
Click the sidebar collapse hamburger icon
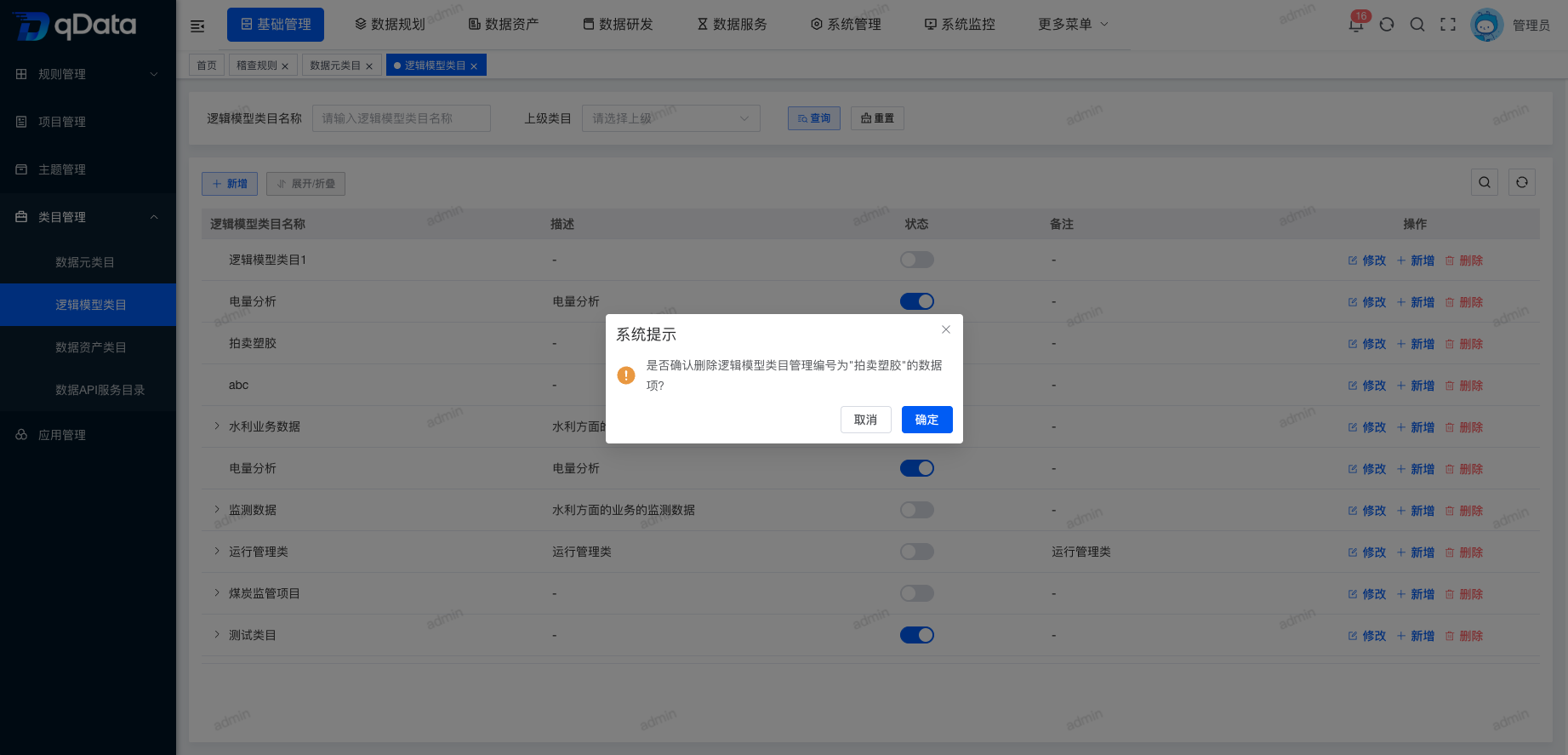197,26
